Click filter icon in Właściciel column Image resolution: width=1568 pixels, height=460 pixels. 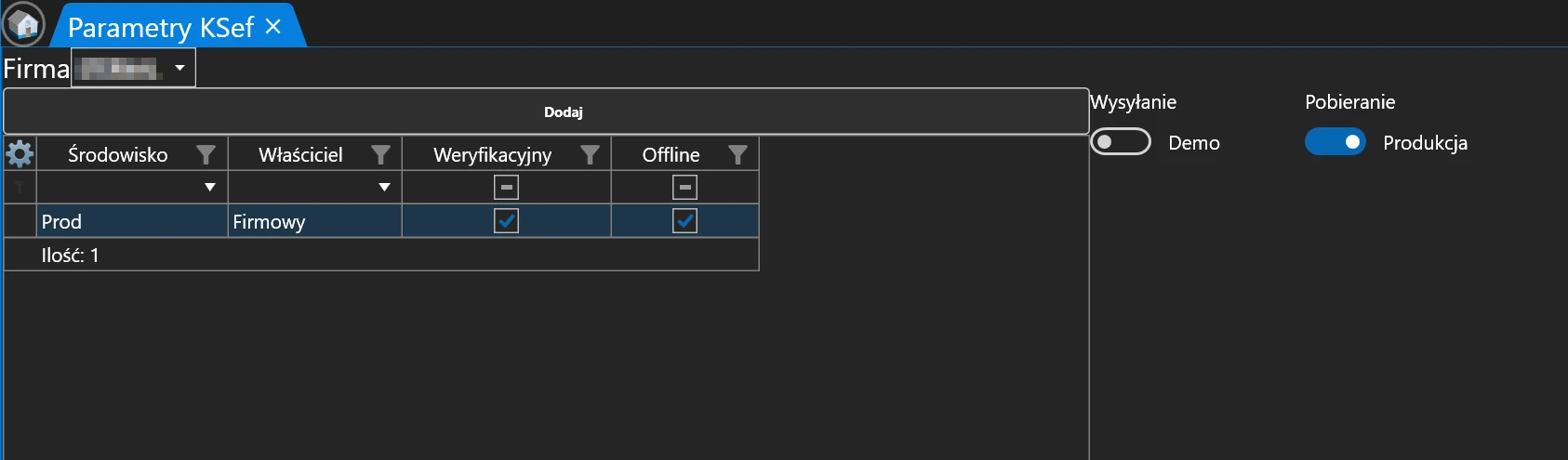click(380, 154)
